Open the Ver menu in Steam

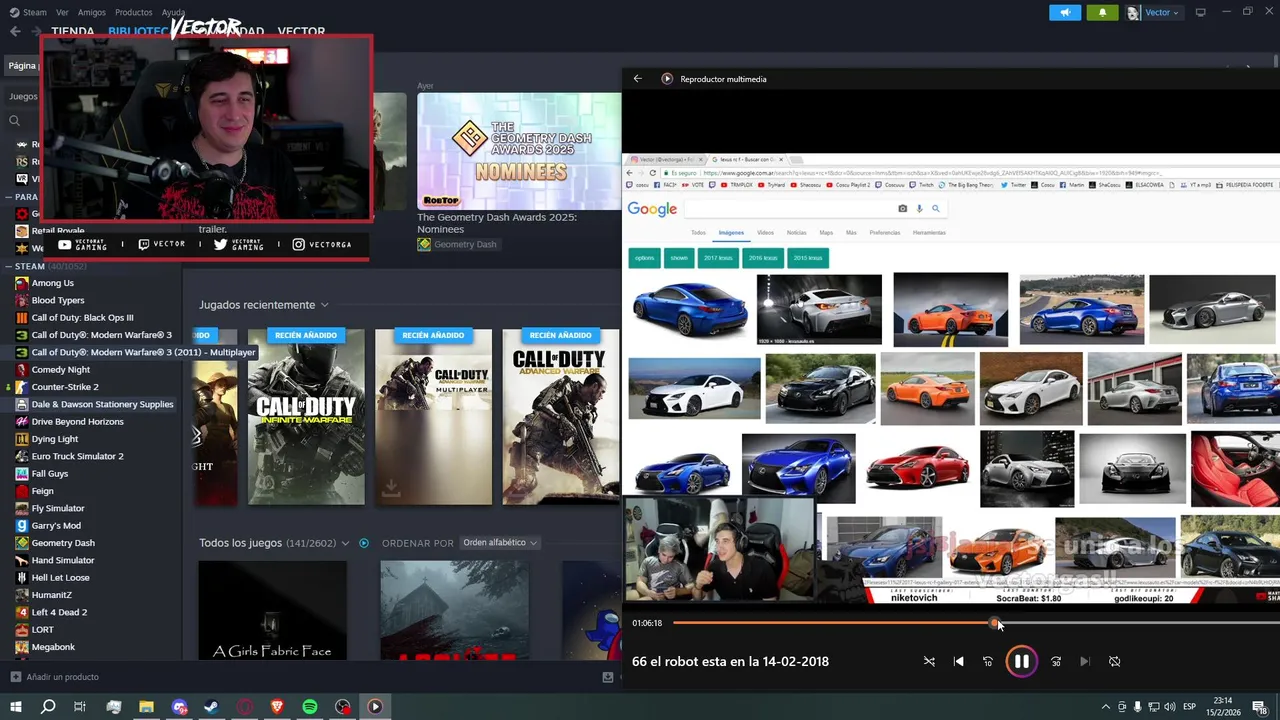pyautogui.click(x=62, y=12)
